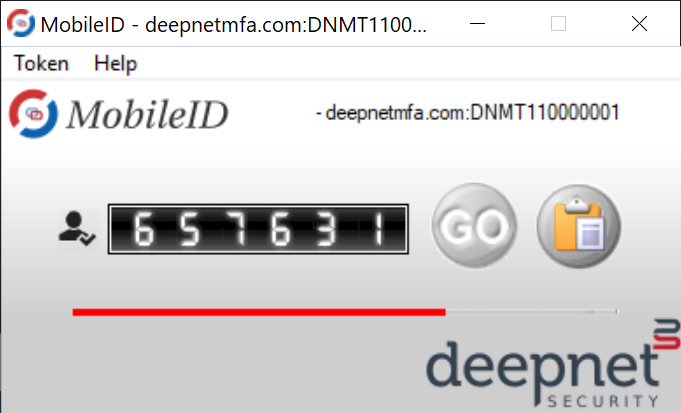The width and height of the screenshot is (681, 413).
Task: Click the MobileID swirl logo in header
Action: tap(33, 114)
